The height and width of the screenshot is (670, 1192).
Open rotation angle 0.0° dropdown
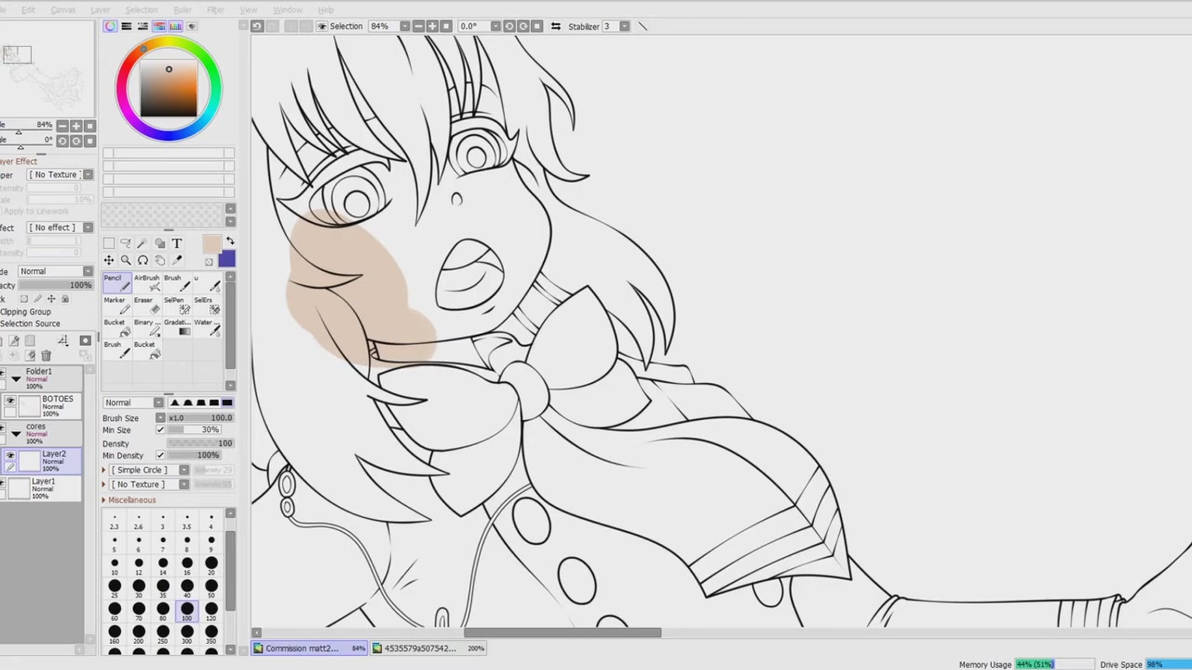click(495, 26)
